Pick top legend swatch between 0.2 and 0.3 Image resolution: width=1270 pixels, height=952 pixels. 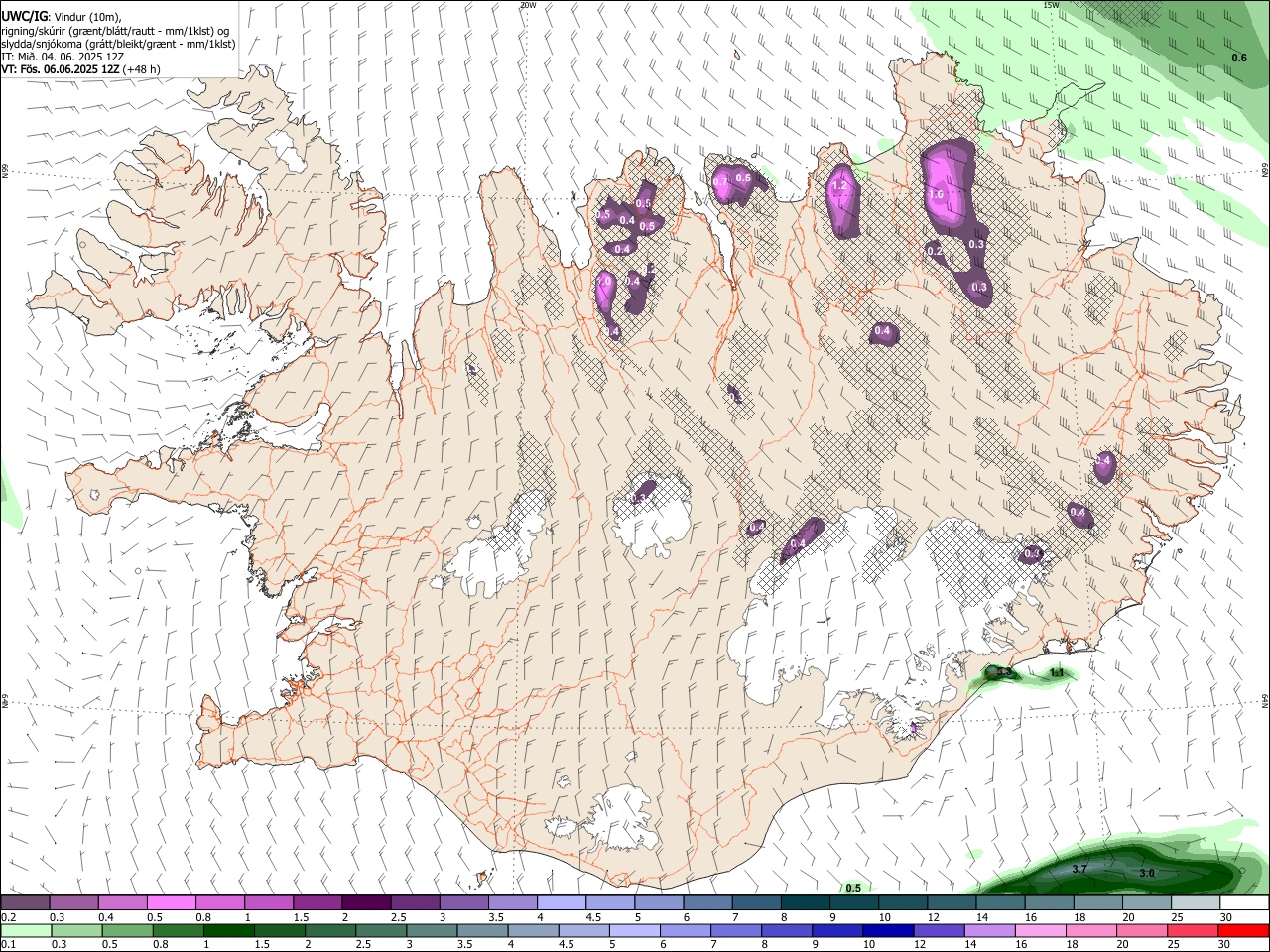[26, 902]
